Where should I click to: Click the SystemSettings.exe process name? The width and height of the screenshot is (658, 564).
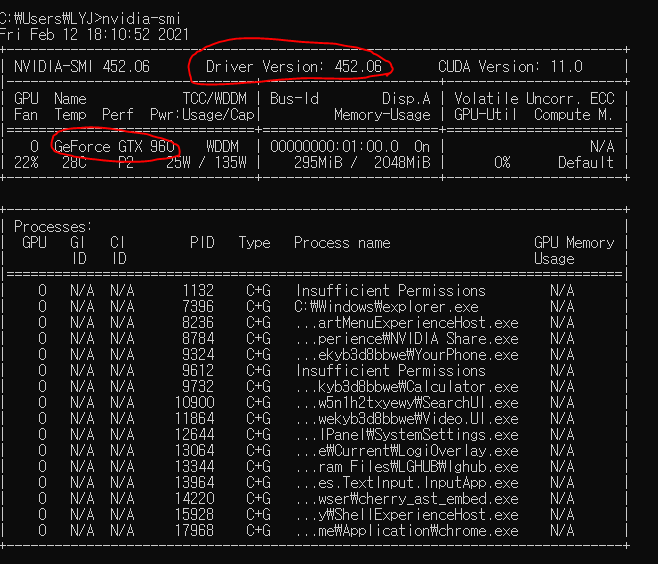(406, 435)
